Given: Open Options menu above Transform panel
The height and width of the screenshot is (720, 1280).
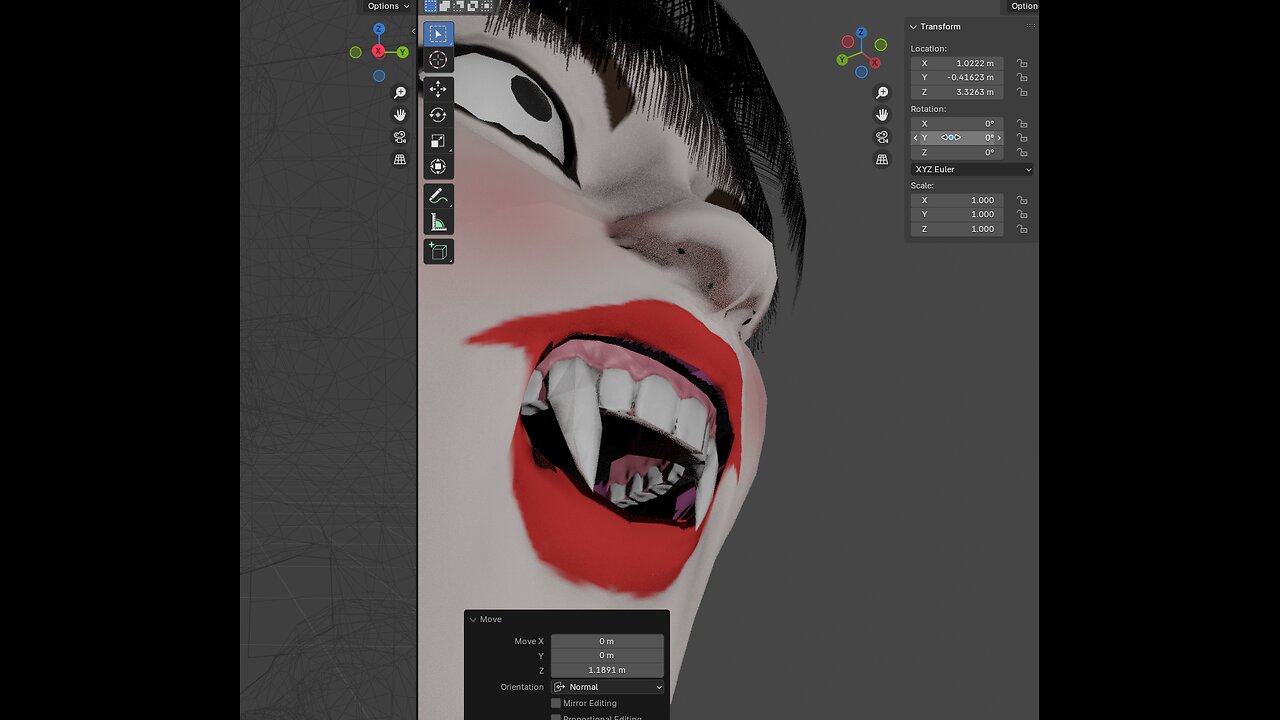Looking at the screenshot, I should (x=1024, y=6).
